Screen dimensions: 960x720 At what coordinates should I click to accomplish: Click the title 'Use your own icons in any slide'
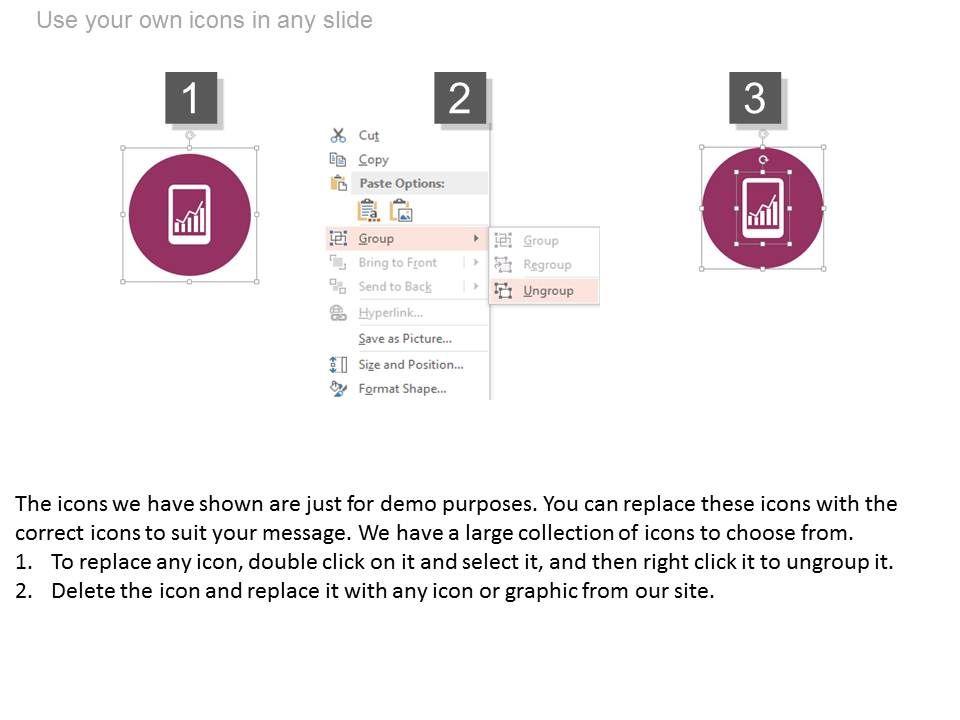click(204, 20)
